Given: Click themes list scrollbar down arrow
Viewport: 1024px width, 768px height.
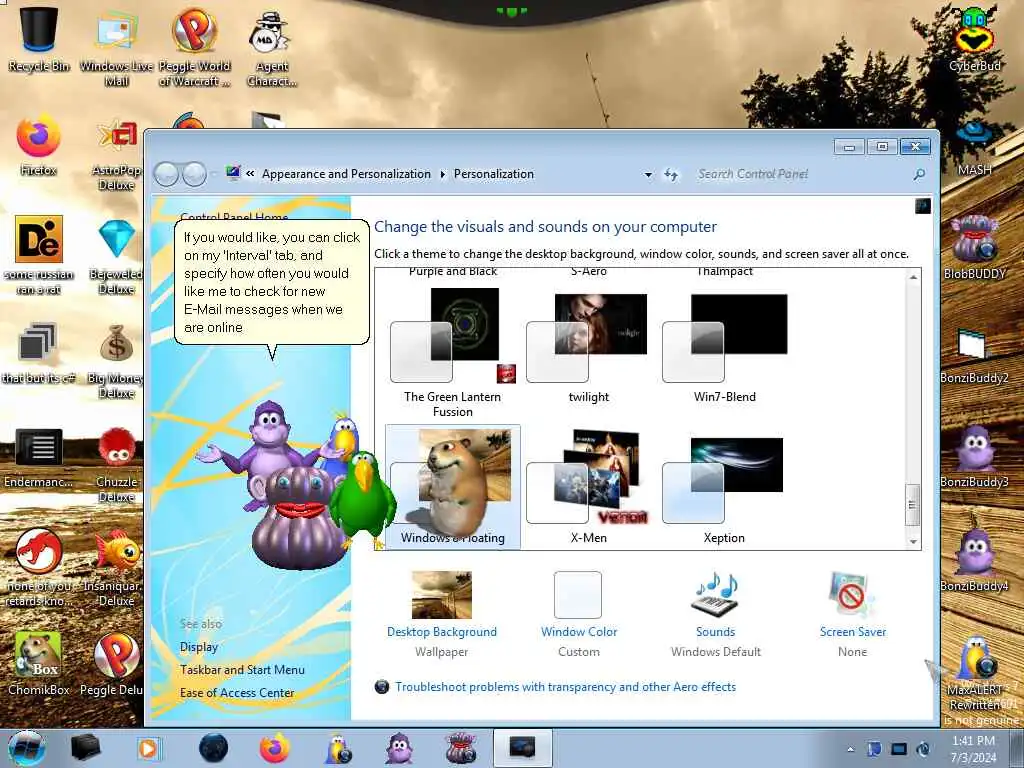Looking at the screenshot, I should coord(913,541).
